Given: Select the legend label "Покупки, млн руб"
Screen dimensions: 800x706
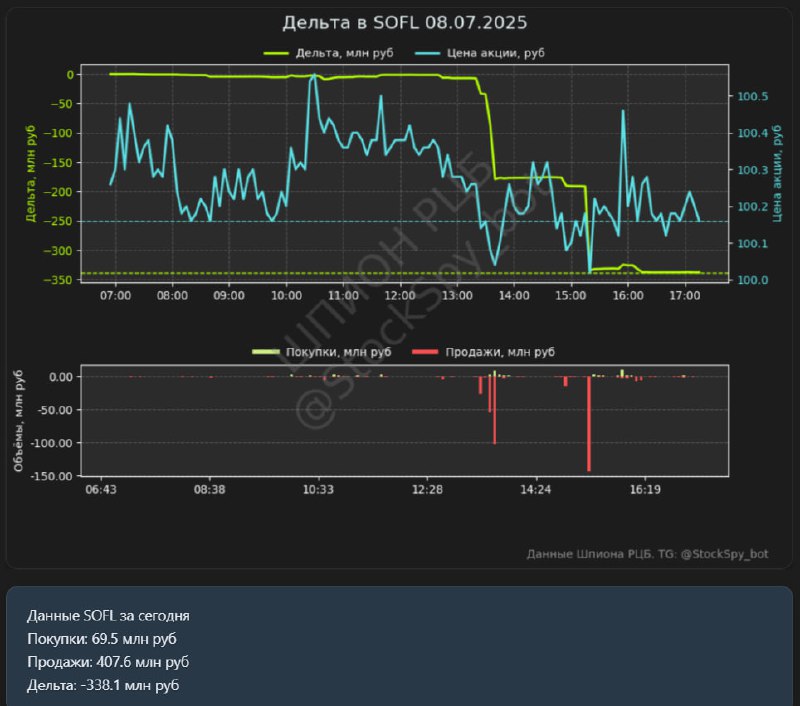Looking at the screenshot, I should (x=338, y=352).
